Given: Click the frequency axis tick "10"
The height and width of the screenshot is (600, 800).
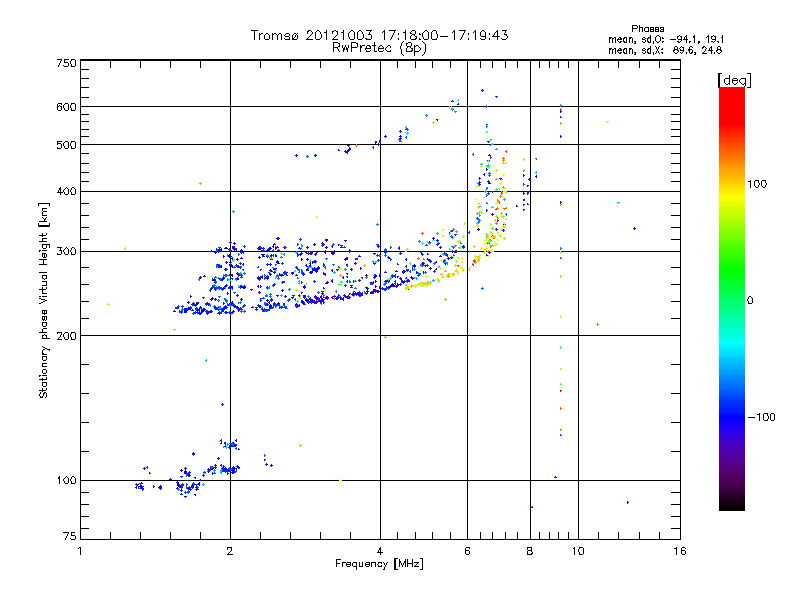Looking at the screenshot, I should pos(578,551).
